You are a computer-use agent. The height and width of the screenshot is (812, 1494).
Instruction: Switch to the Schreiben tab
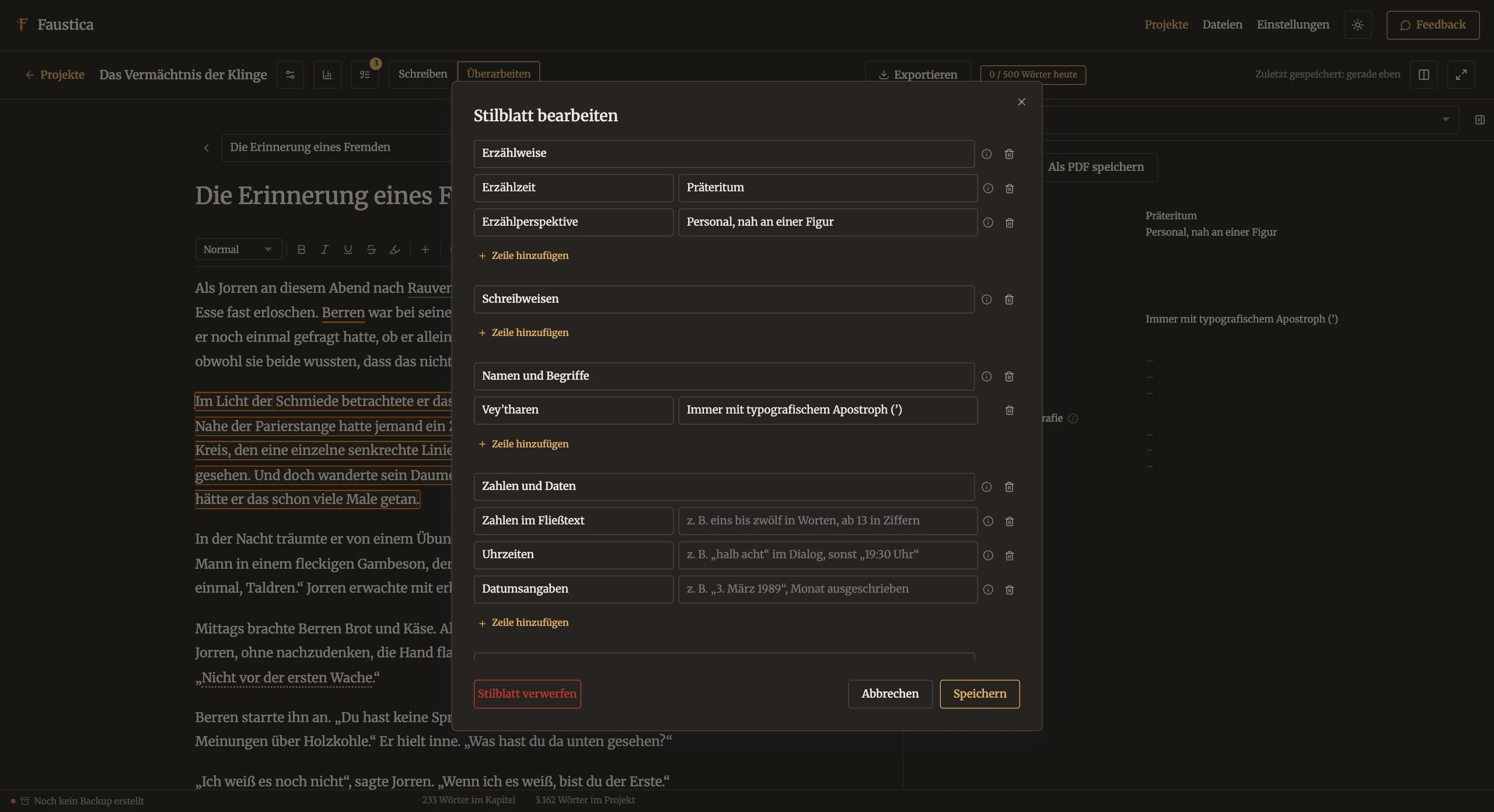[x=423, y=74]
